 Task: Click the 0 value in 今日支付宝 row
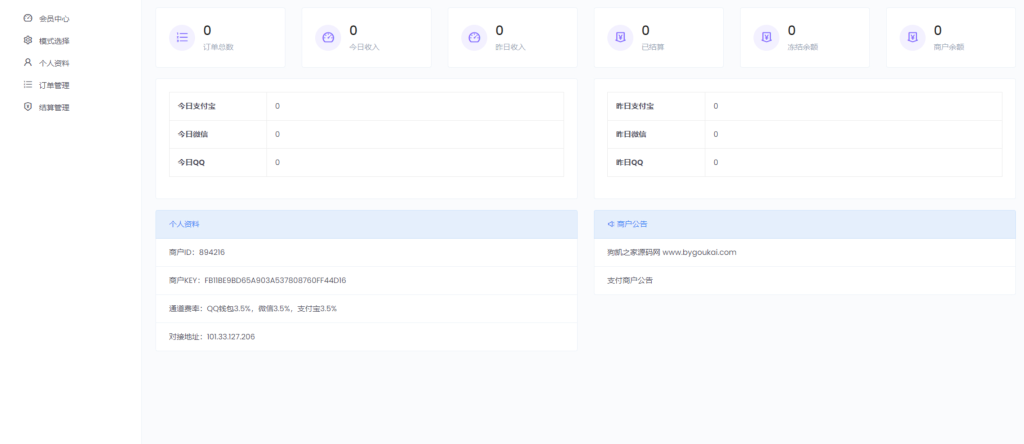pyautogui.click(x=278, y=106)
